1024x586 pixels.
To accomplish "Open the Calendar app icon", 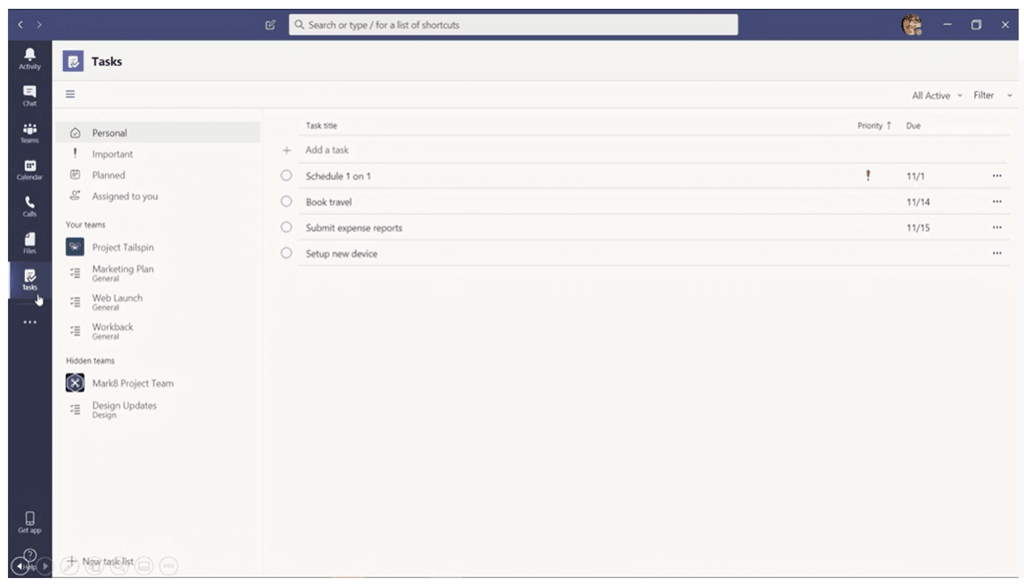I will point(30,169).
